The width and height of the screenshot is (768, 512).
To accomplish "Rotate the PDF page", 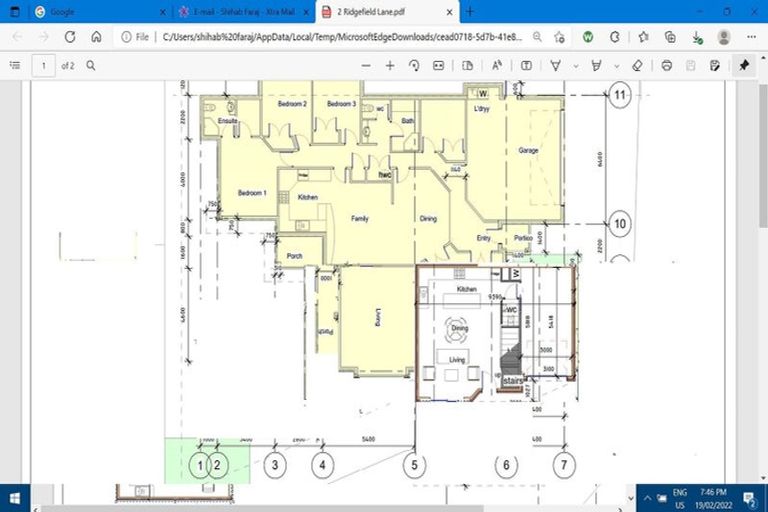I will 415,65.
